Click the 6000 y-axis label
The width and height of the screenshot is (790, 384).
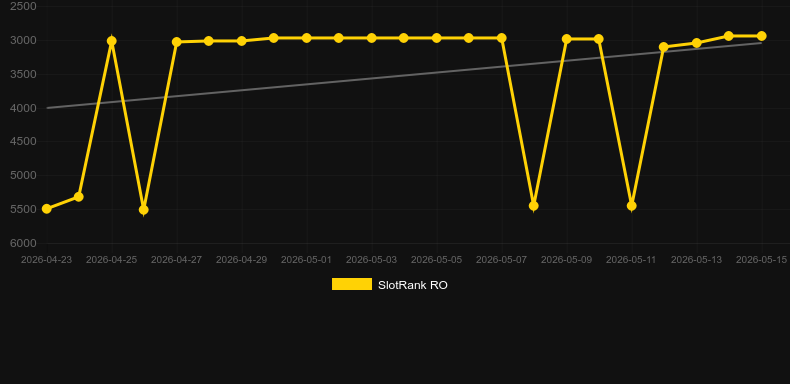[x=23, y=243]
